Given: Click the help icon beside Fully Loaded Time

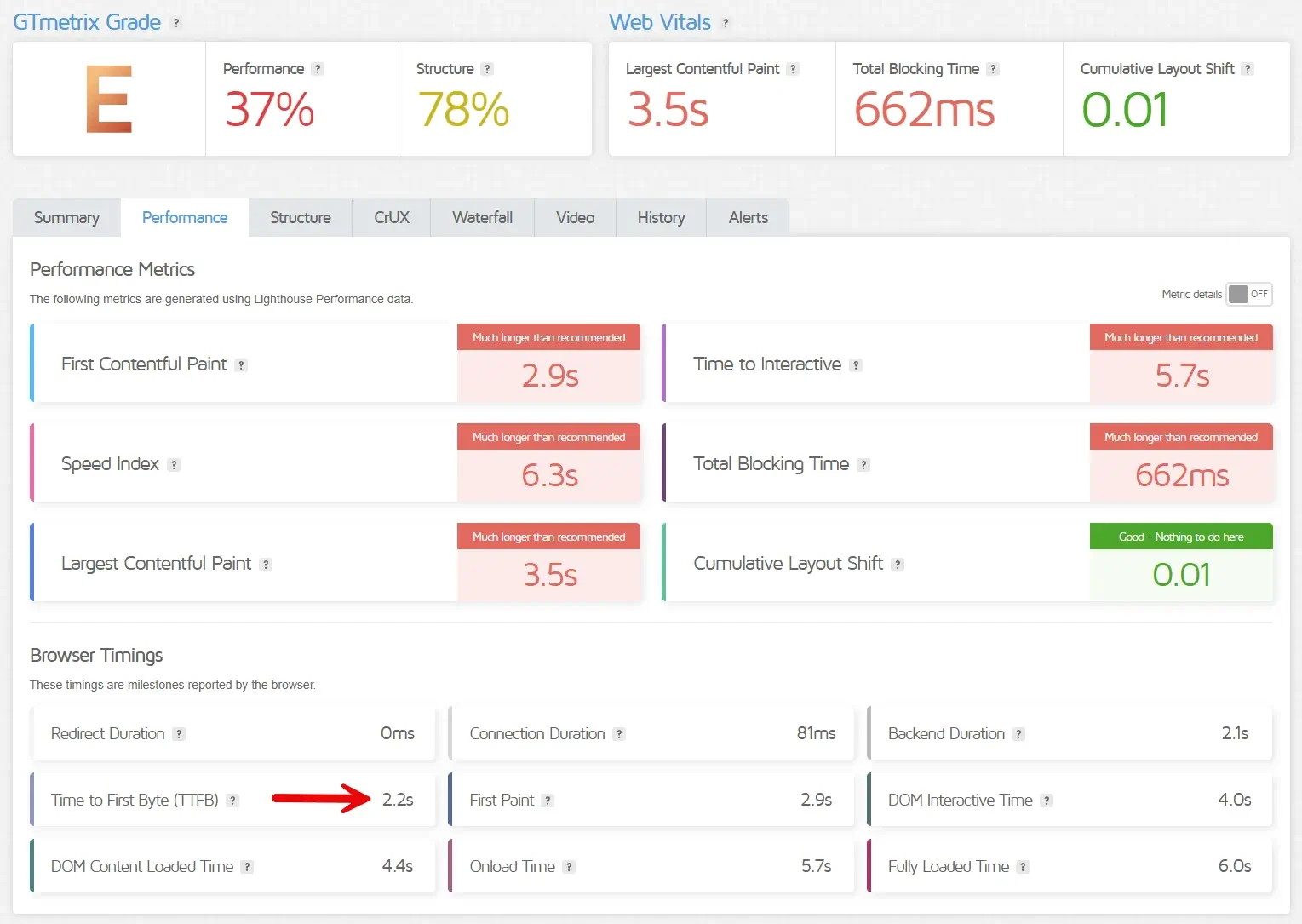Looking at the screenshot, I should click(1023, 867).
